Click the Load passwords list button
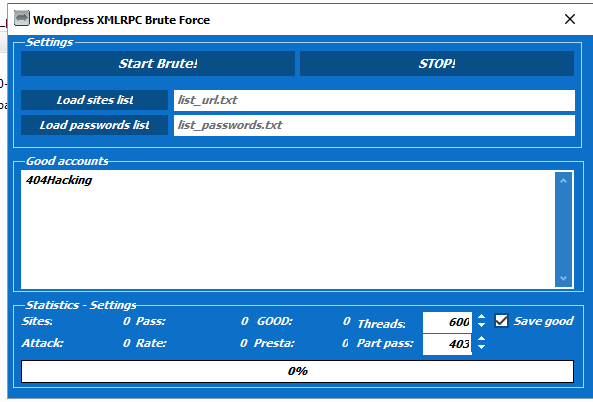Viewport: 593px width, 402px height. [95, 125]
